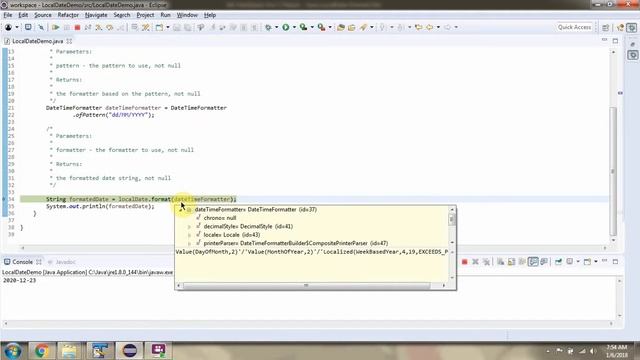
Task: Open the Debug launch dropdown arrow
Action: coord(276,27)
